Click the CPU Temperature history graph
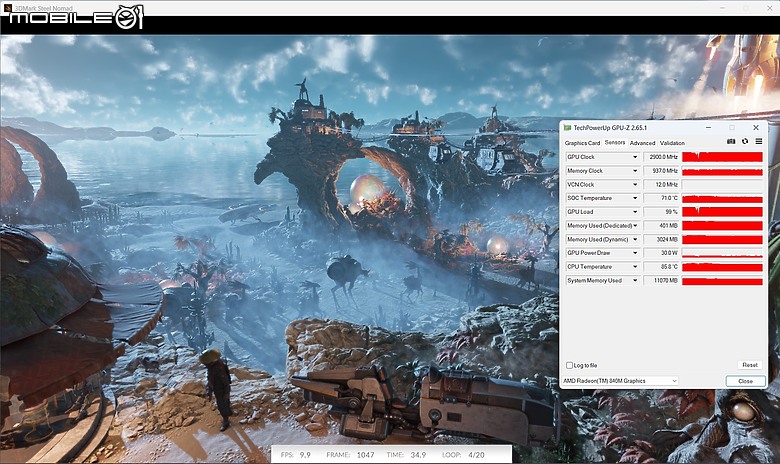Viewport: 780px width, 464px height. tap(722, 267)
